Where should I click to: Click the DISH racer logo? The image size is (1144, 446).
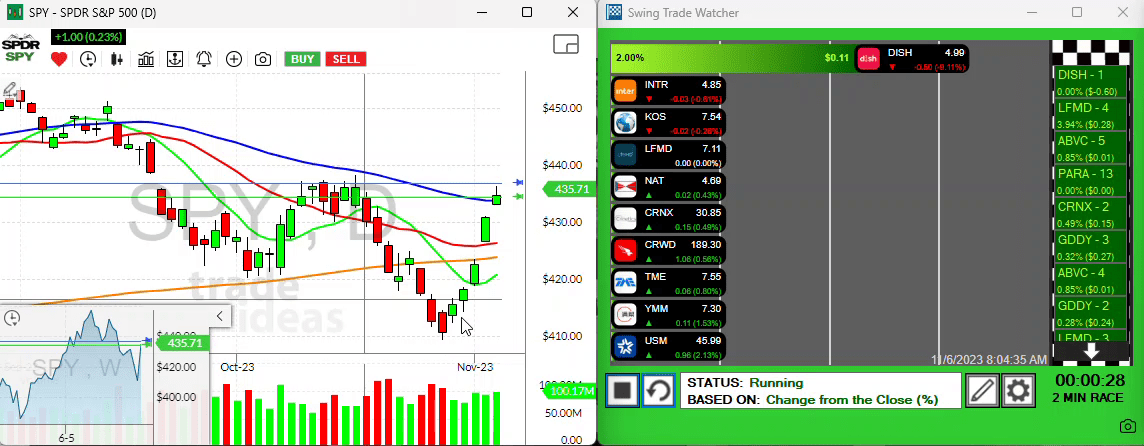click(867, 58)
